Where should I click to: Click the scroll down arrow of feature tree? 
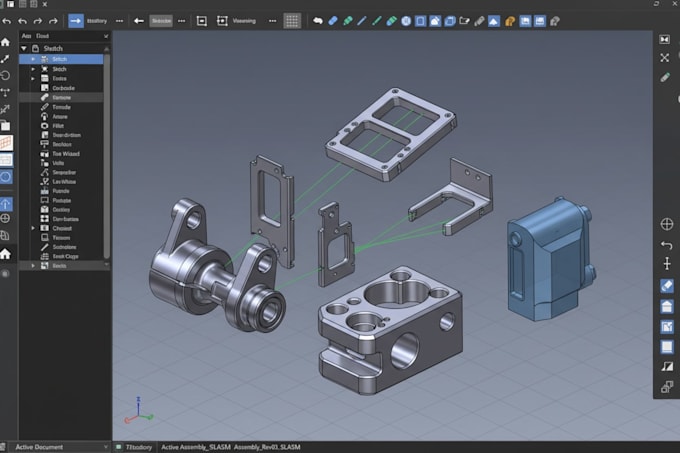[107, 264]
